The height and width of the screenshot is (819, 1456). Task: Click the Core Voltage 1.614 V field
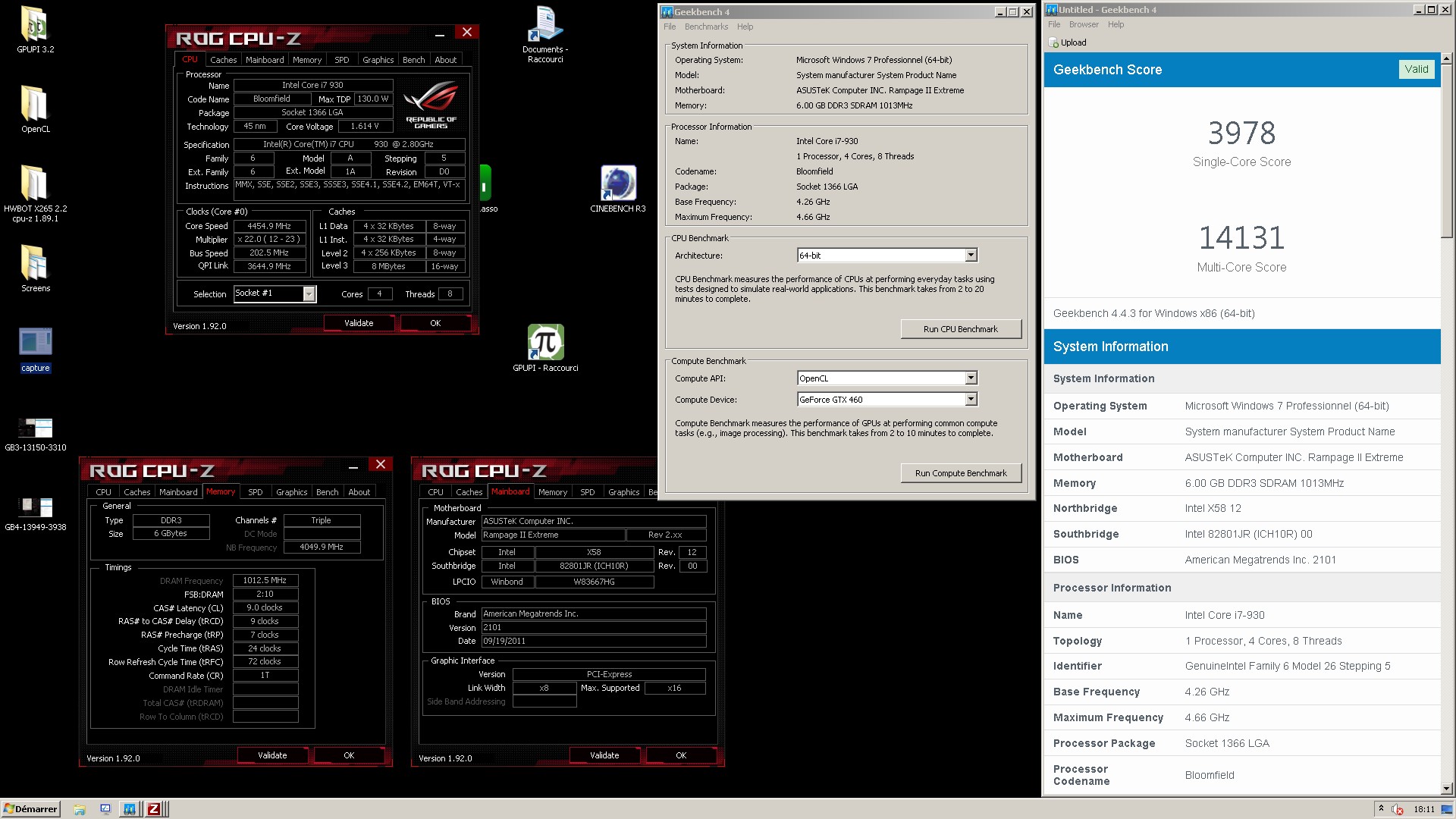pyautogui.click(x=365, y=127)
